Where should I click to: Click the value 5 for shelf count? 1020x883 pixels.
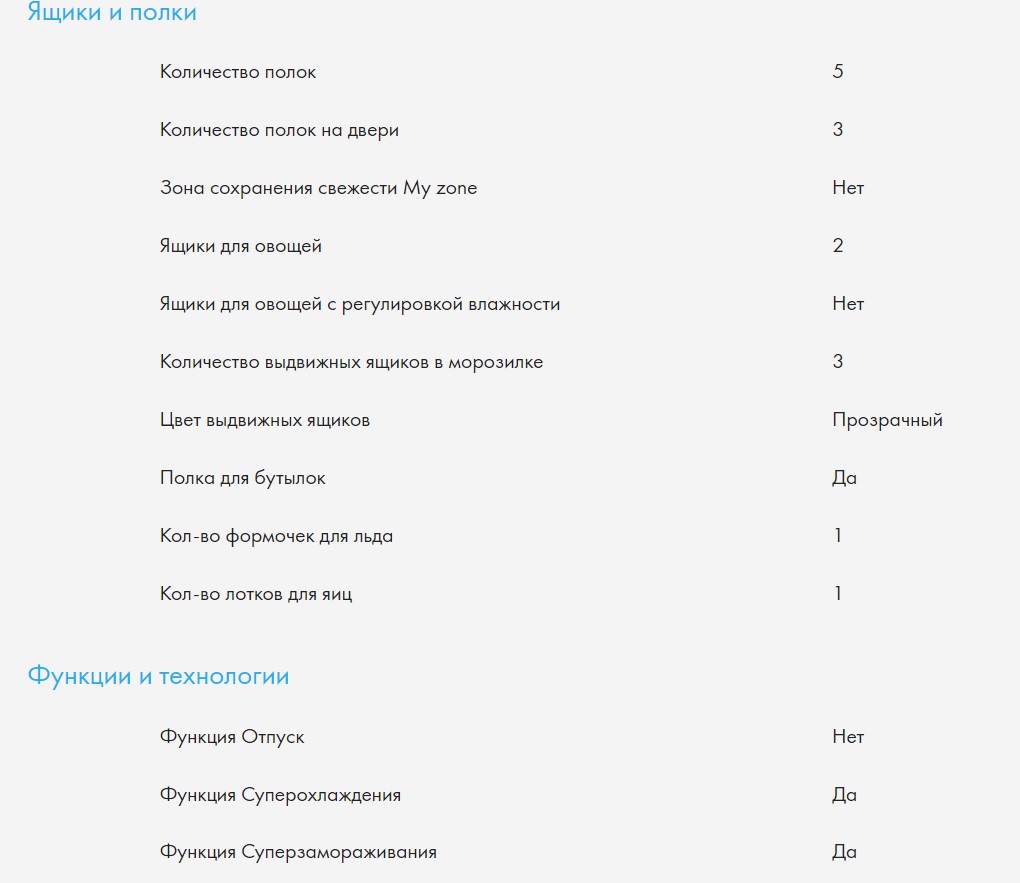(838, 72)
